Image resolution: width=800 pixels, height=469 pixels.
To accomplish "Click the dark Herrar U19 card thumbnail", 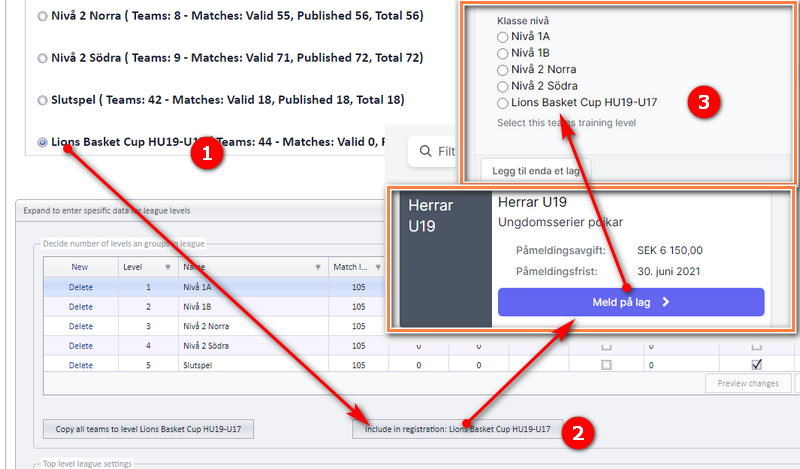I will (446, 259).
